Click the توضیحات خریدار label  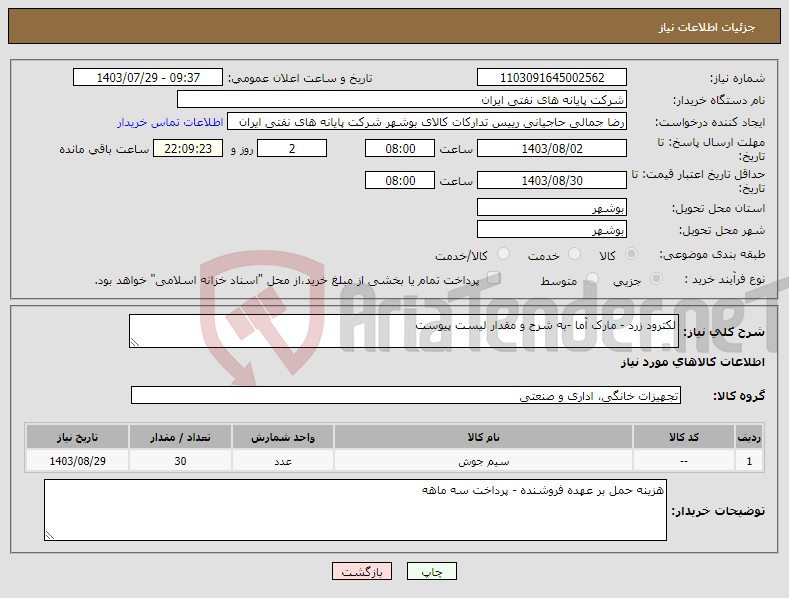click(718, 511)
